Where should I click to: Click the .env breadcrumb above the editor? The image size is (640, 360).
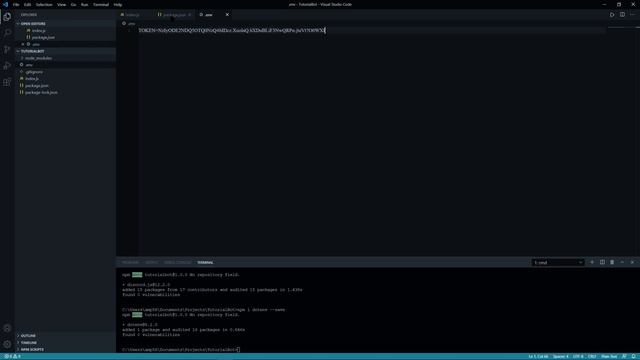[129, 24]
